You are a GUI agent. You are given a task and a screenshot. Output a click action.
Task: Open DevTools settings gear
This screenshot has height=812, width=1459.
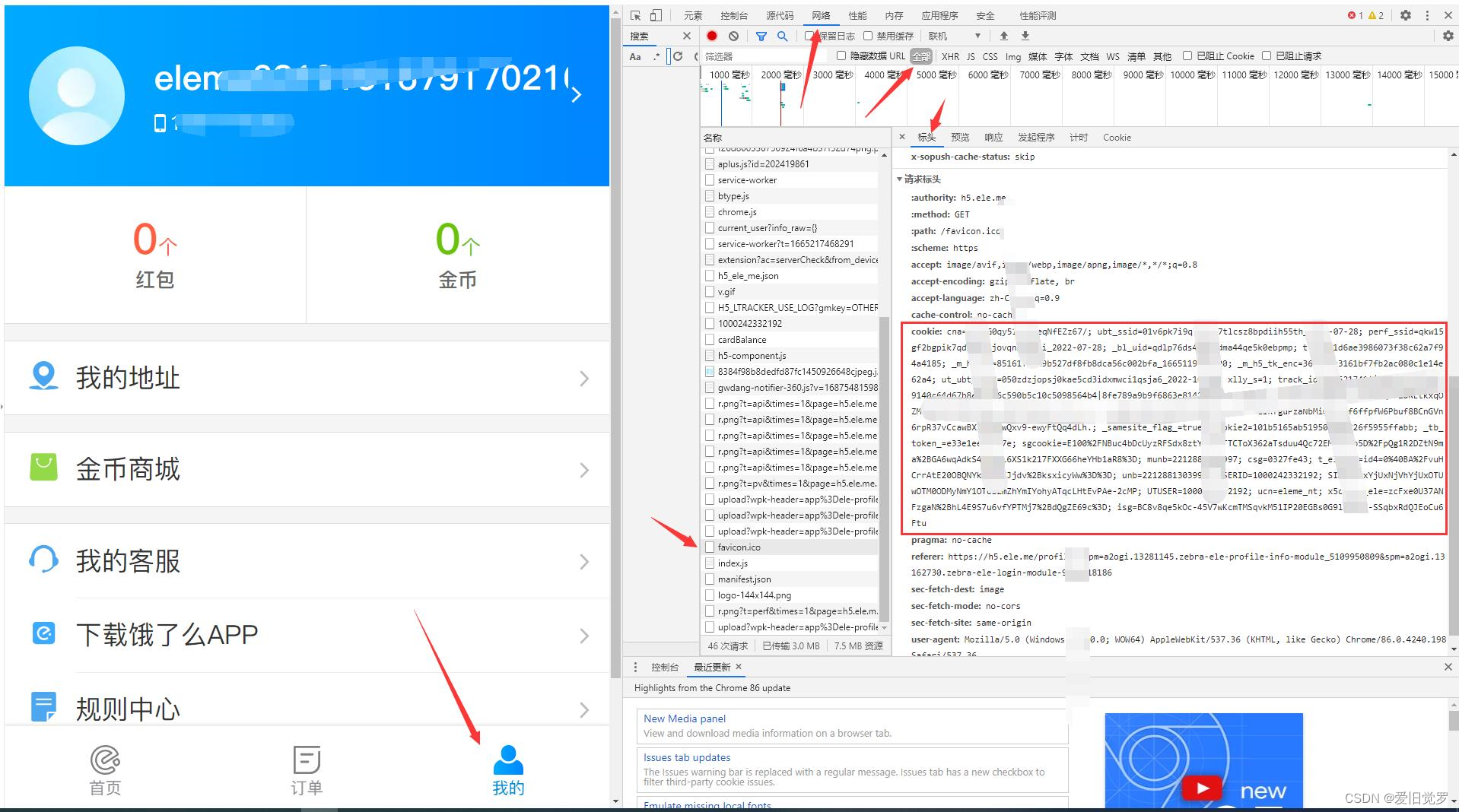(1406, 15)
